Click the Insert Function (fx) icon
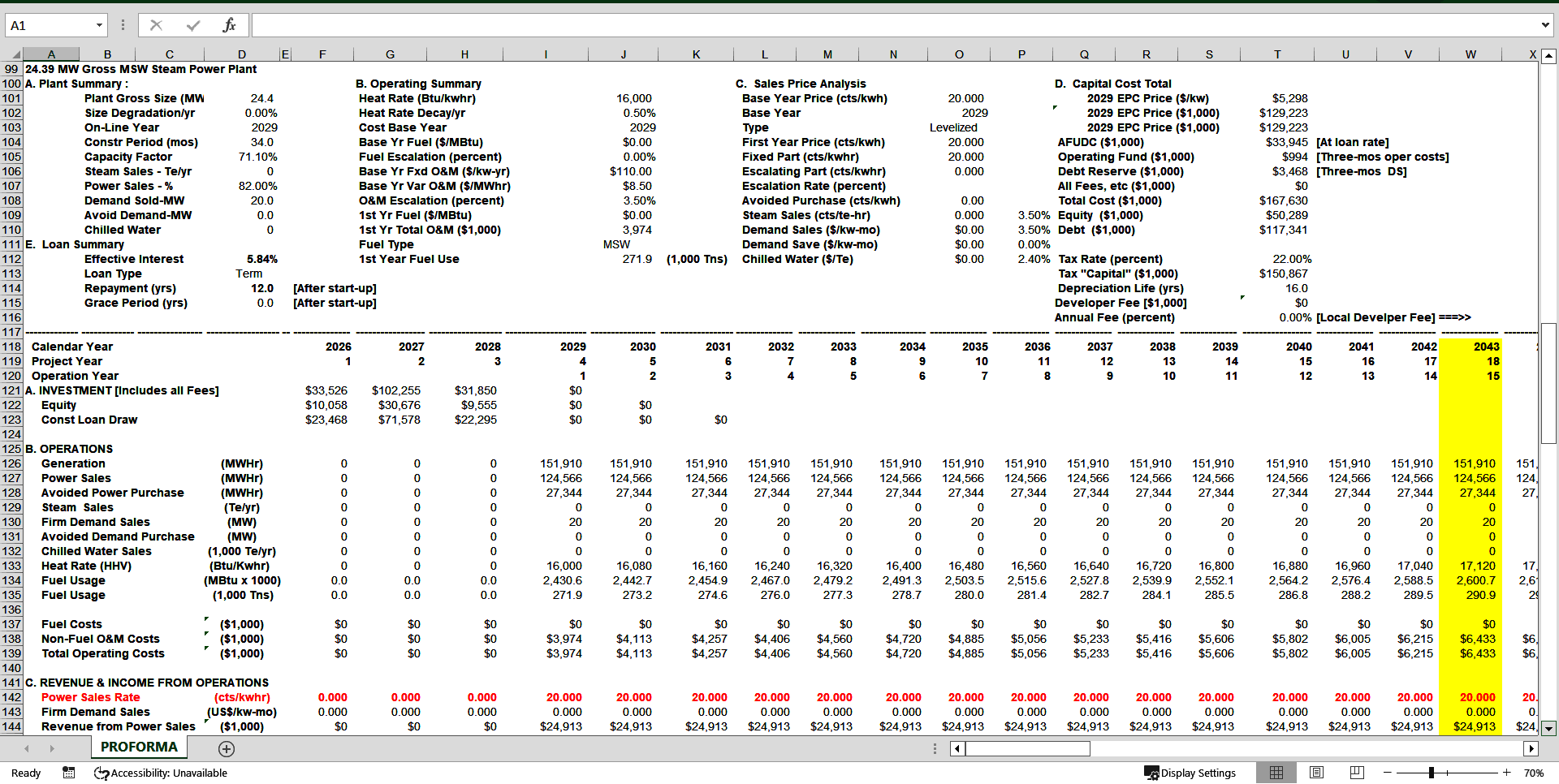The width and height of the screenshot is (1559, 784). pos(229,24)
